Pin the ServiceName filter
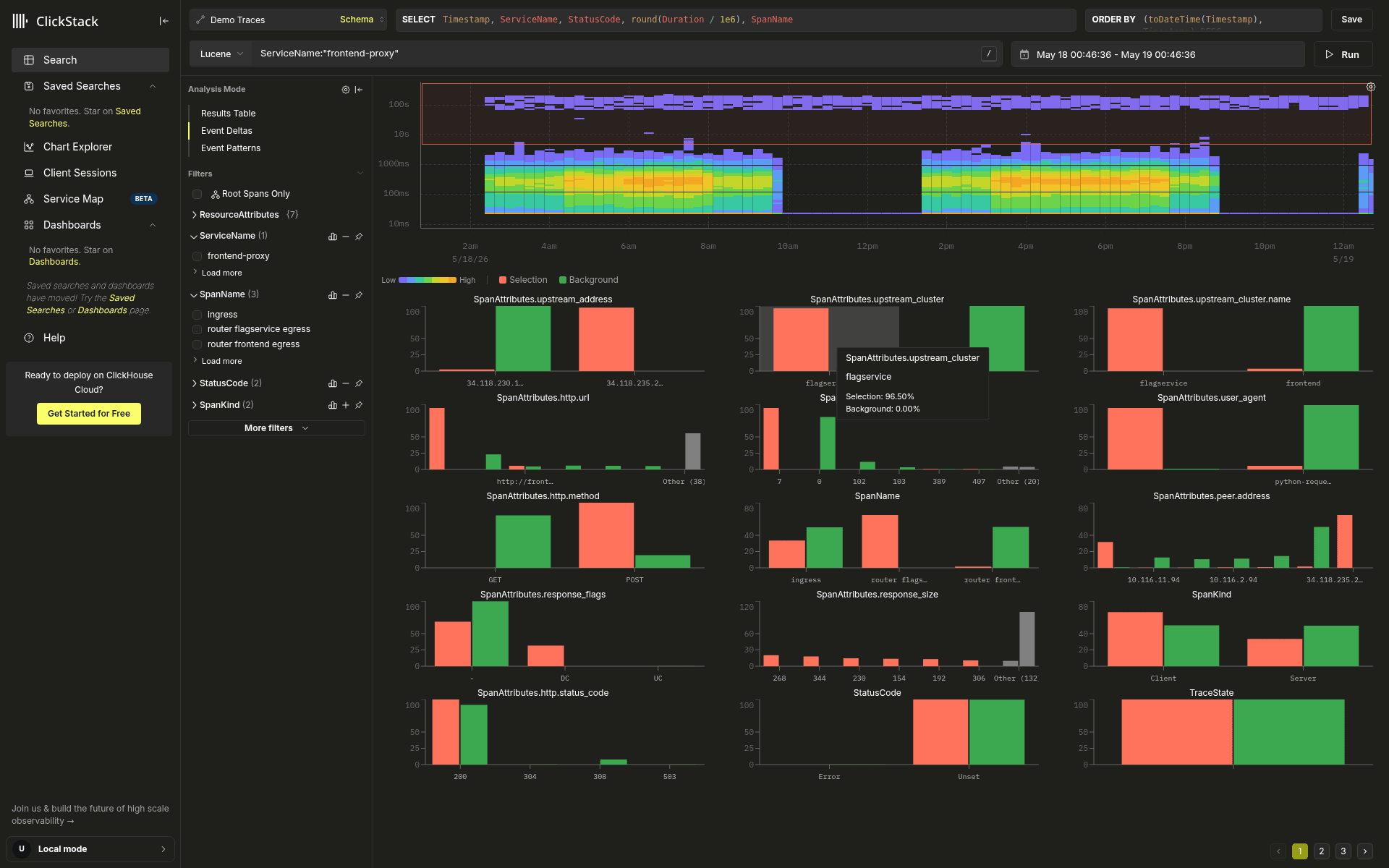 pos(359,237)
